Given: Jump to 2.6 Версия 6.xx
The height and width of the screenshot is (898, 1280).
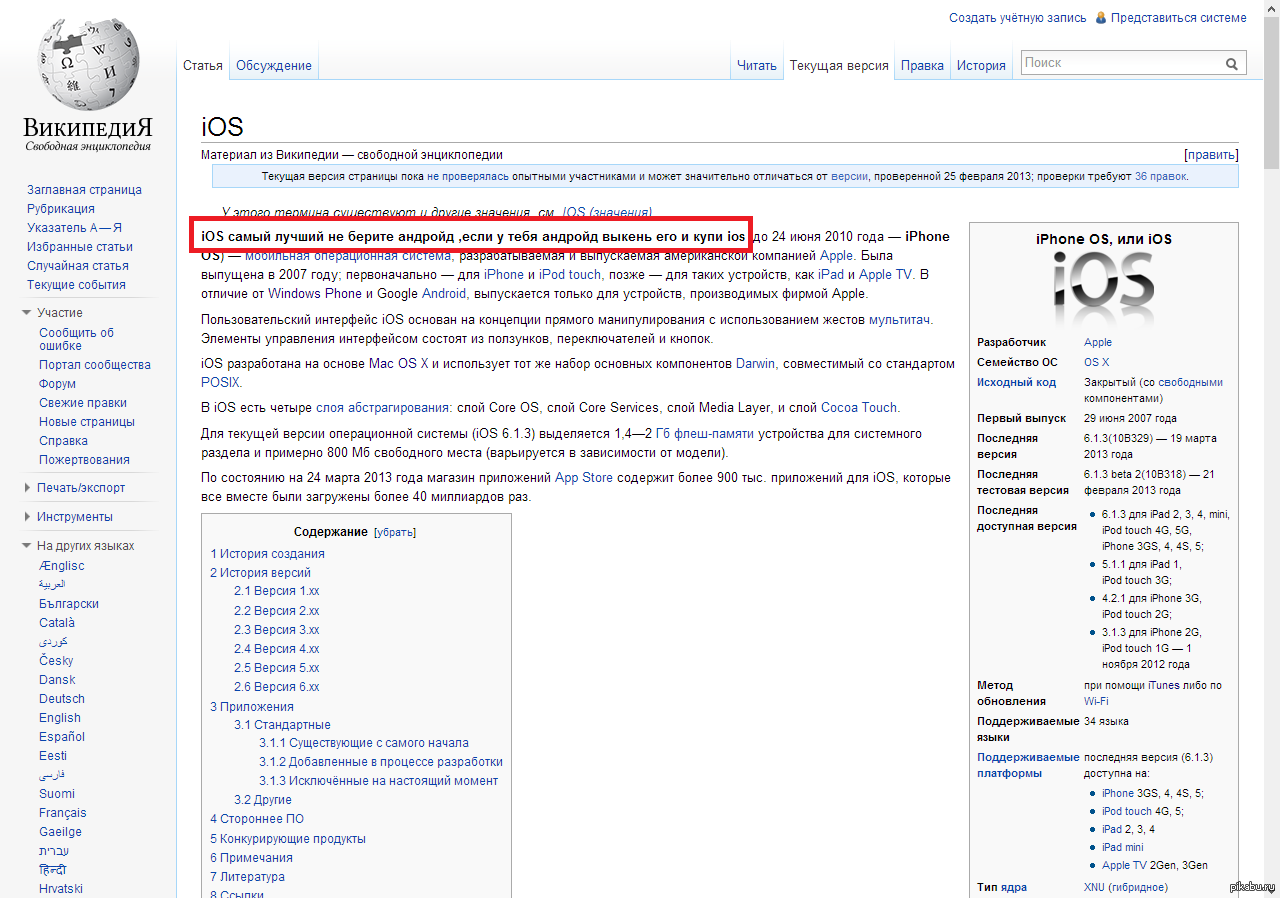Looking at the screenshot, I should coord(277,687).
